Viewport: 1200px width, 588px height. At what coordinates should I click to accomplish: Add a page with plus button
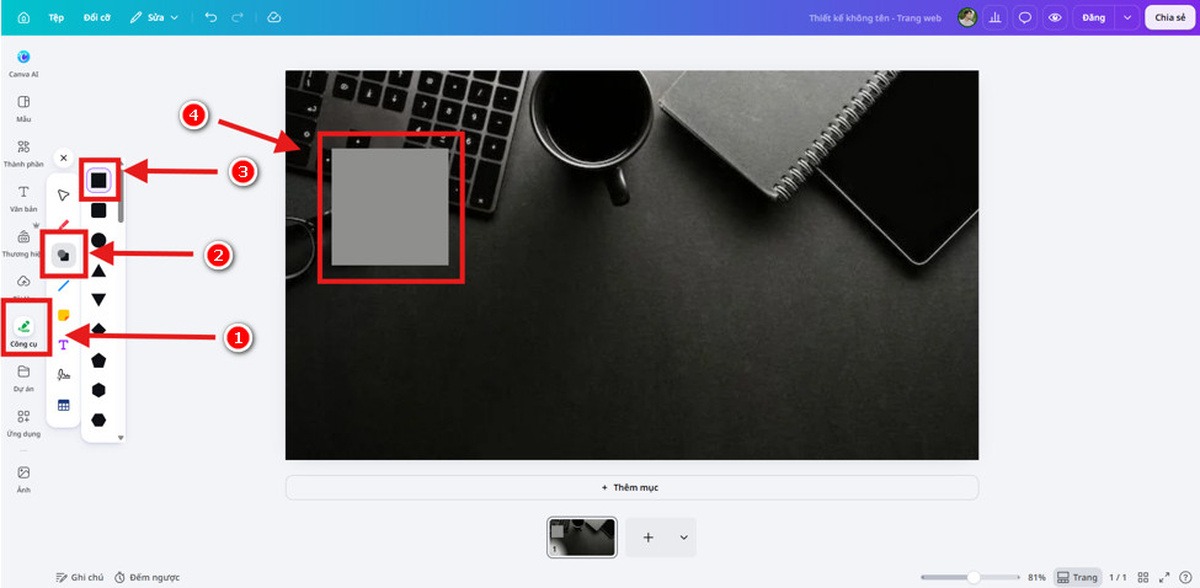tap(648, 537)
